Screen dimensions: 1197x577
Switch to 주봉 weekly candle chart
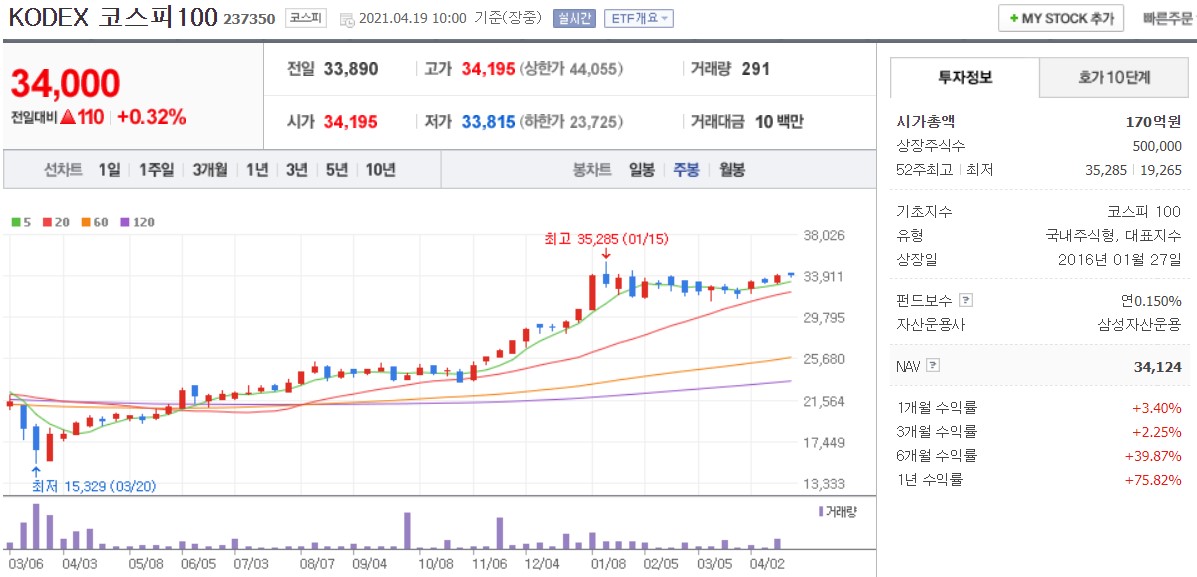point(686,169)
